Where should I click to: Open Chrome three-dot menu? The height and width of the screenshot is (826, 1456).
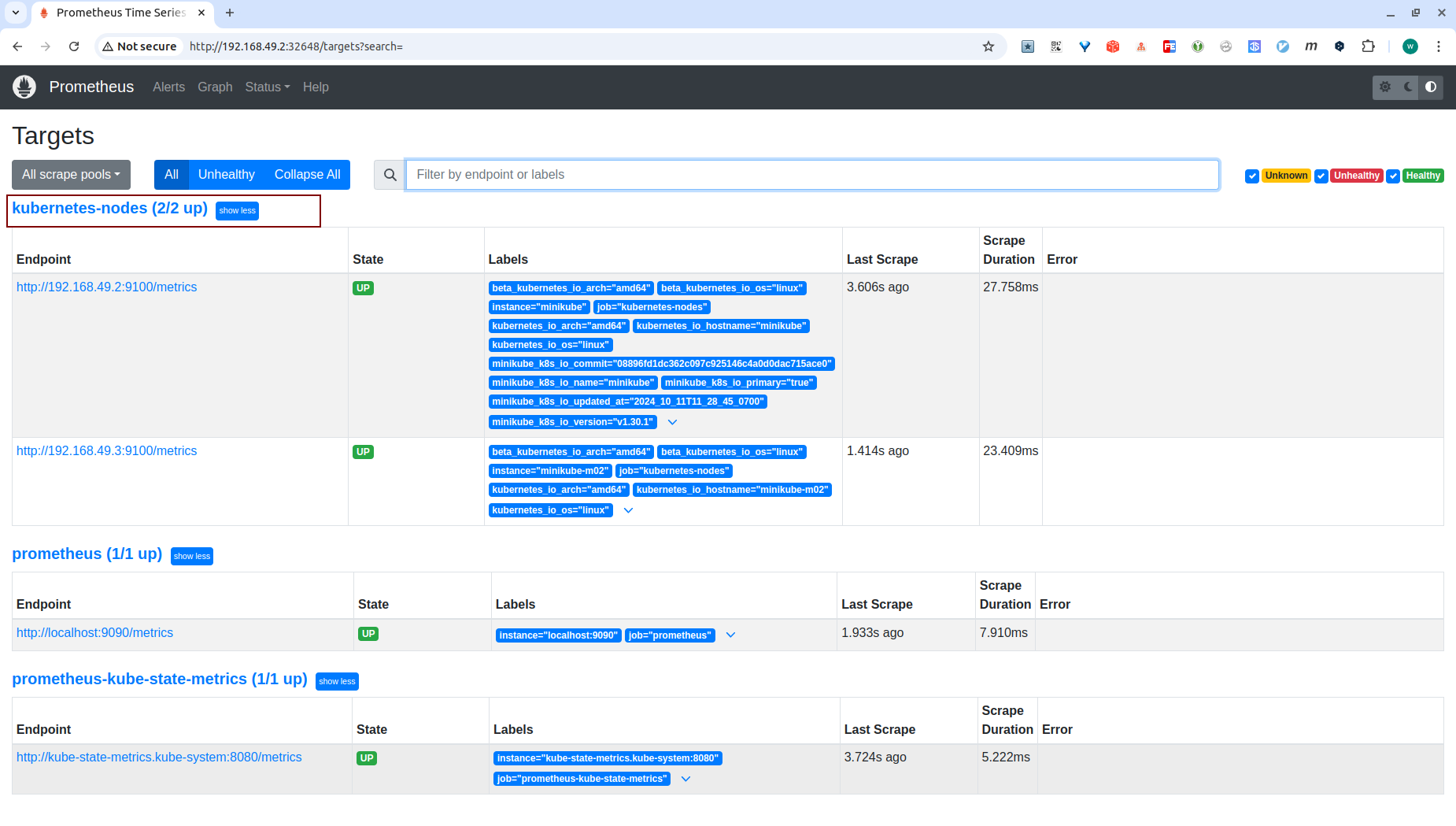(1439, 46)
